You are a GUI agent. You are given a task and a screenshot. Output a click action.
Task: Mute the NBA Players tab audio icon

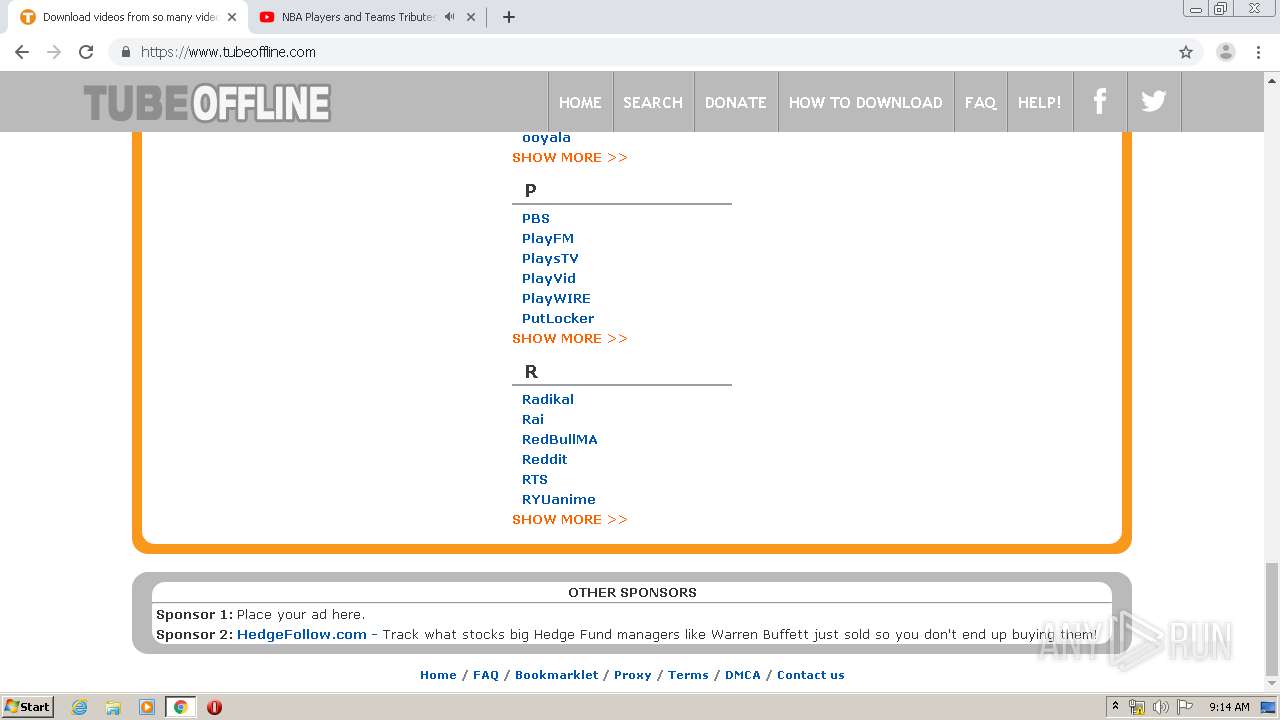449,17
